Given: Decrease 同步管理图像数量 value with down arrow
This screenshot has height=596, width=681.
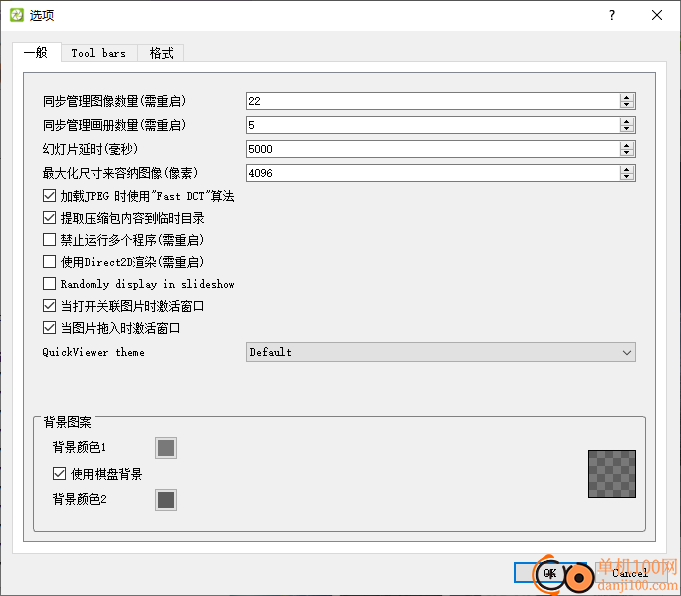Looking at the screenshot, I should 626,105.
